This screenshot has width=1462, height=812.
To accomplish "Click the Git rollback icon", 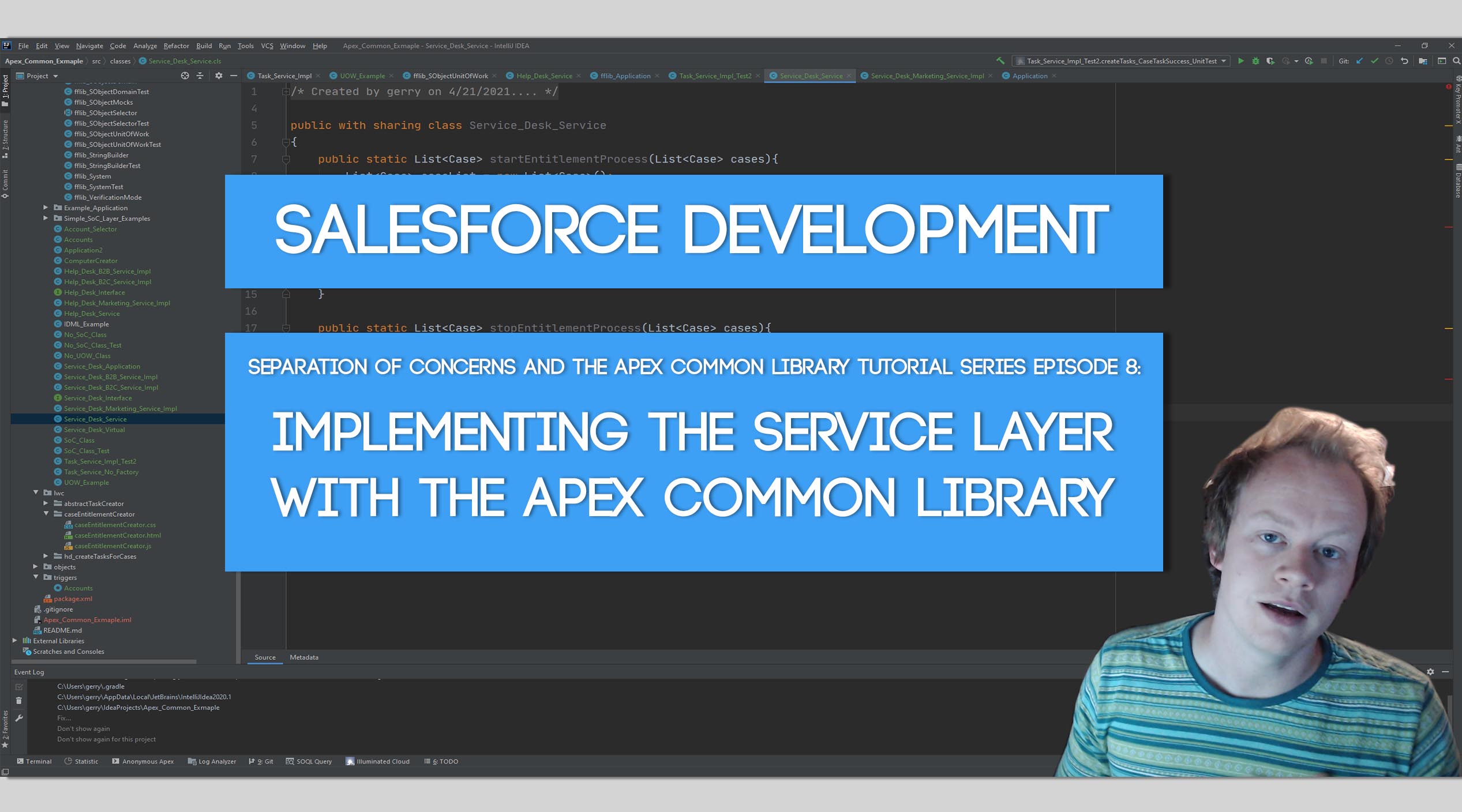I will (1404, 61).
